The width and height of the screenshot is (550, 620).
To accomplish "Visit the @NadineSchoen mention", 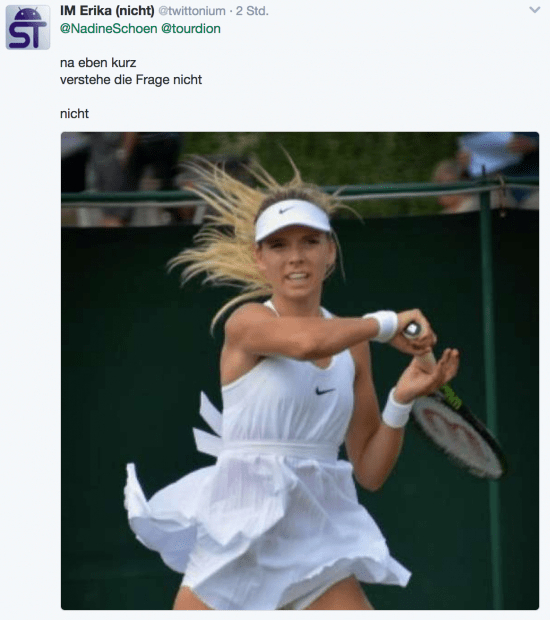I will click(x=109, y=28).
